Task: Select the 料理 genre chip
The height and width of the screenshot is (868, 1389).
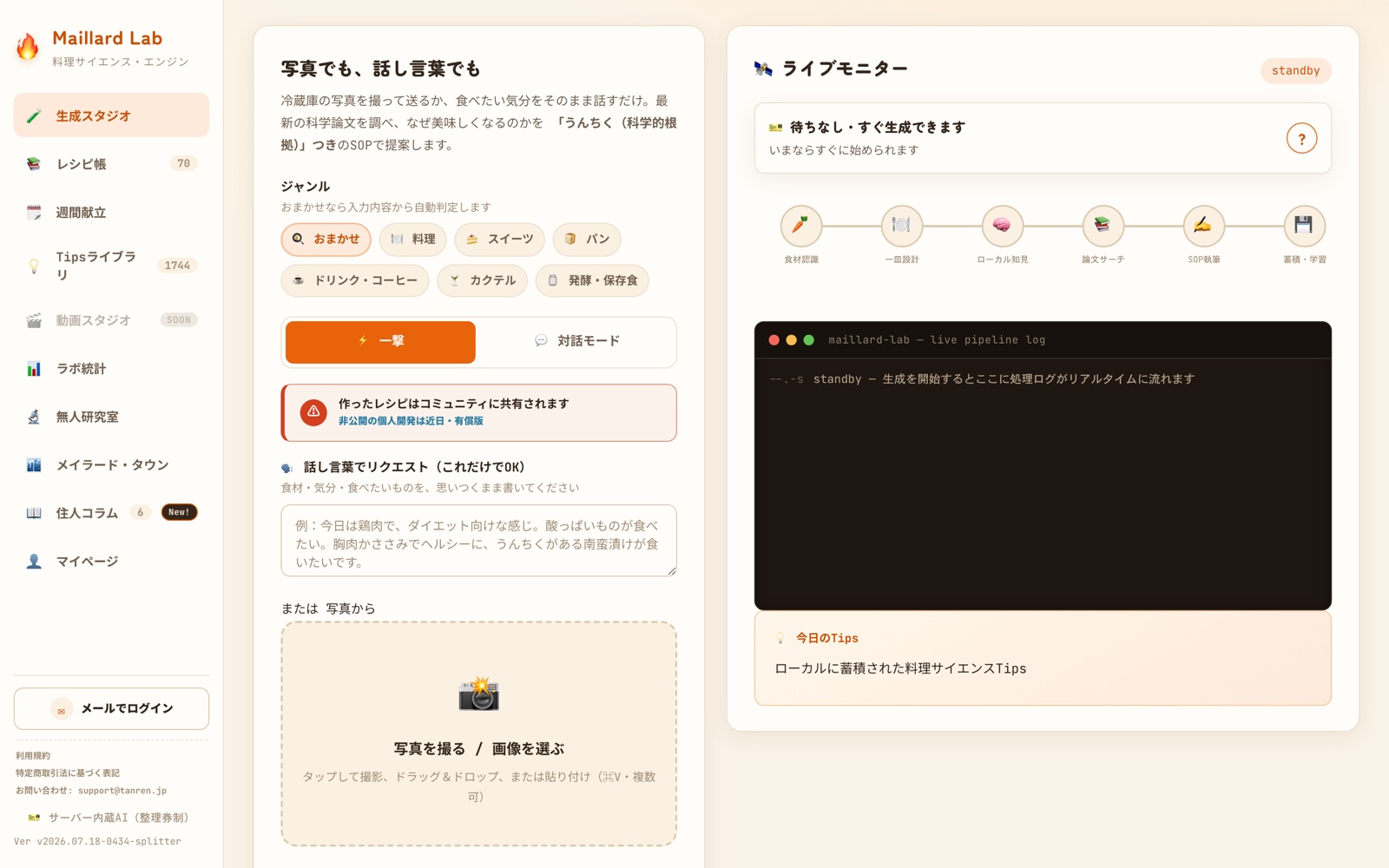Action: tap(413, 240)
